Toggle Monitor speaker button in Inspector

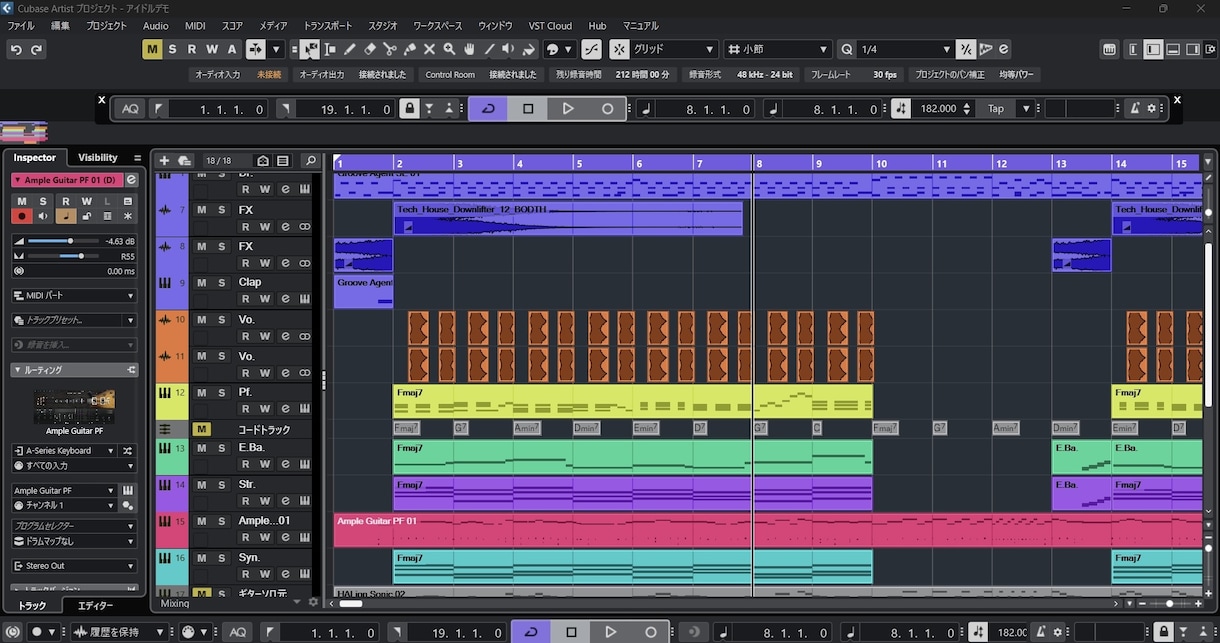[43, 216]
